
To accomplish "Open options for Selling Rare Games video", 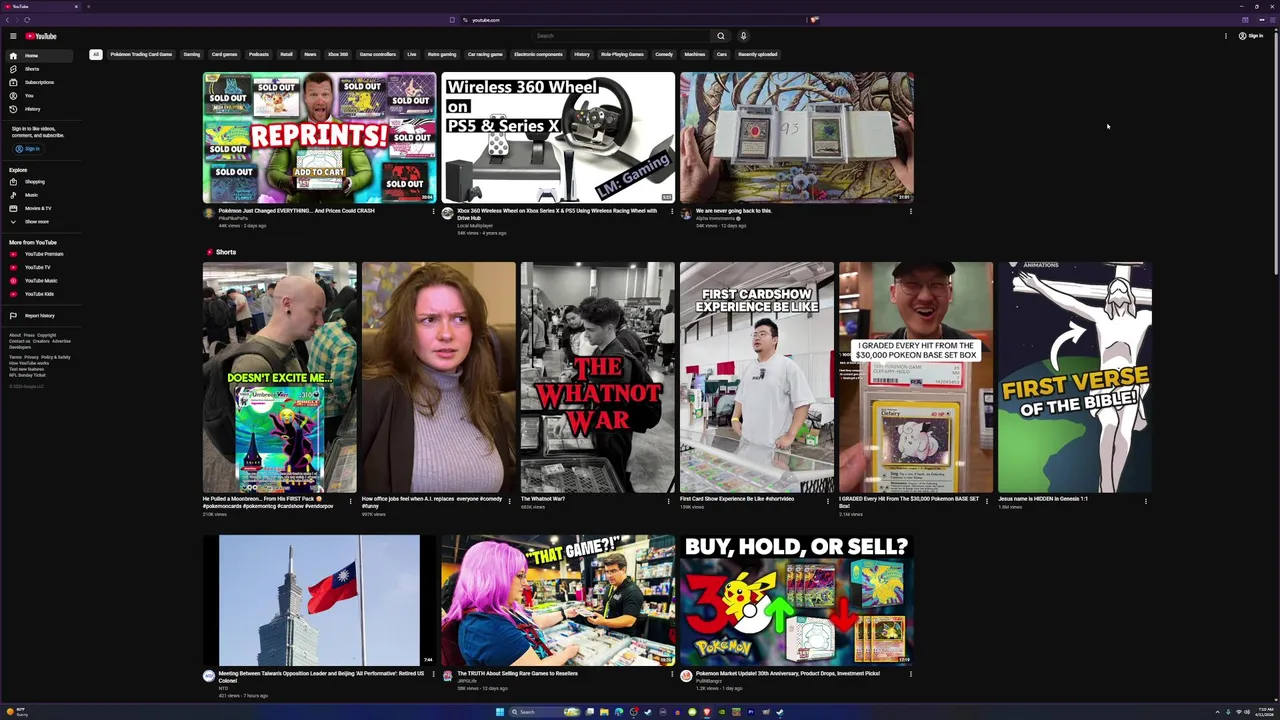I will [x=672, y=675].
